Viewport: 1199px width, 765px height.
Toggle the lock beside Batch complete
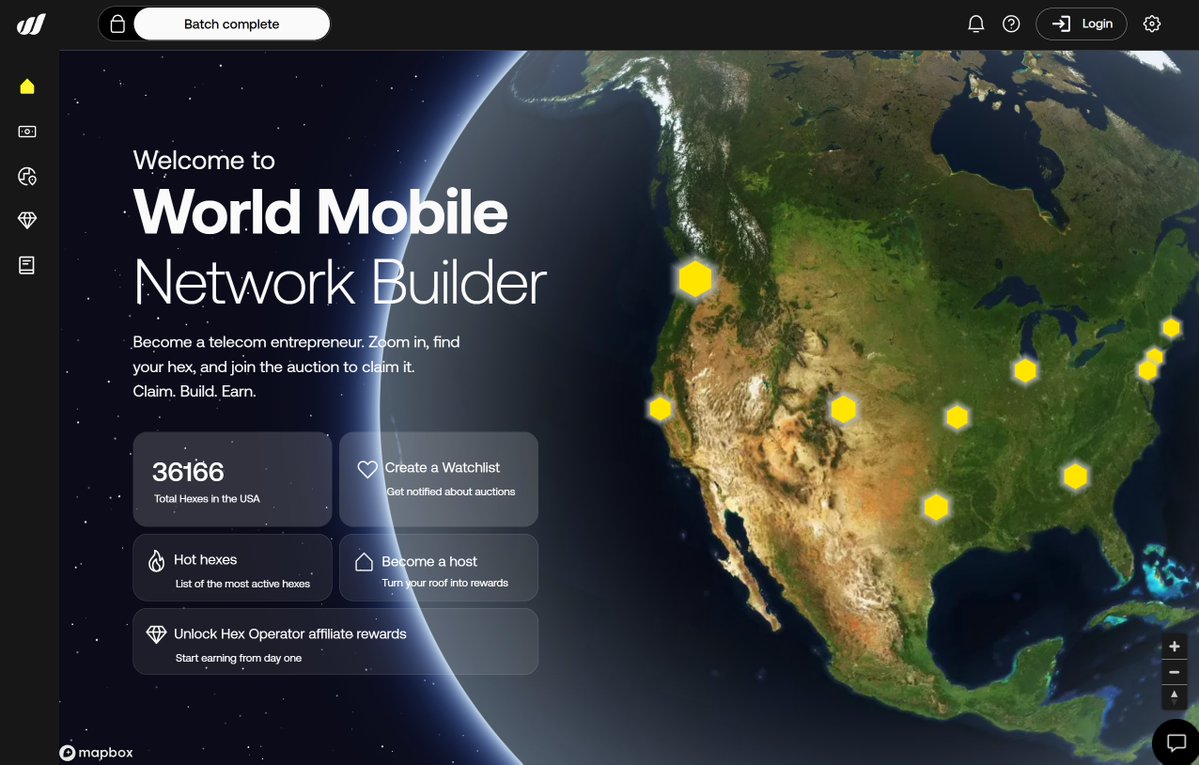pos(117,22)
